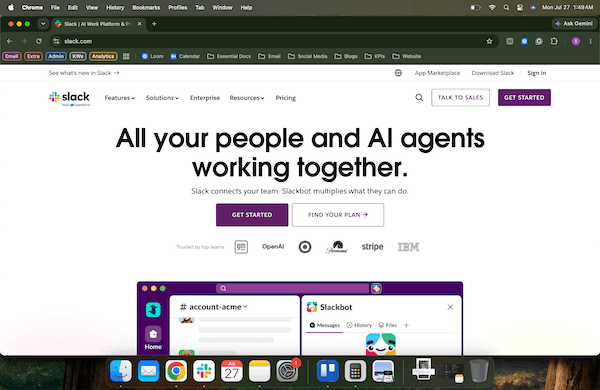The width and height of the screenshot is (600, 390).
Task: Open the Essential Docs bookmark folder
Action: [x=229, y=56]
